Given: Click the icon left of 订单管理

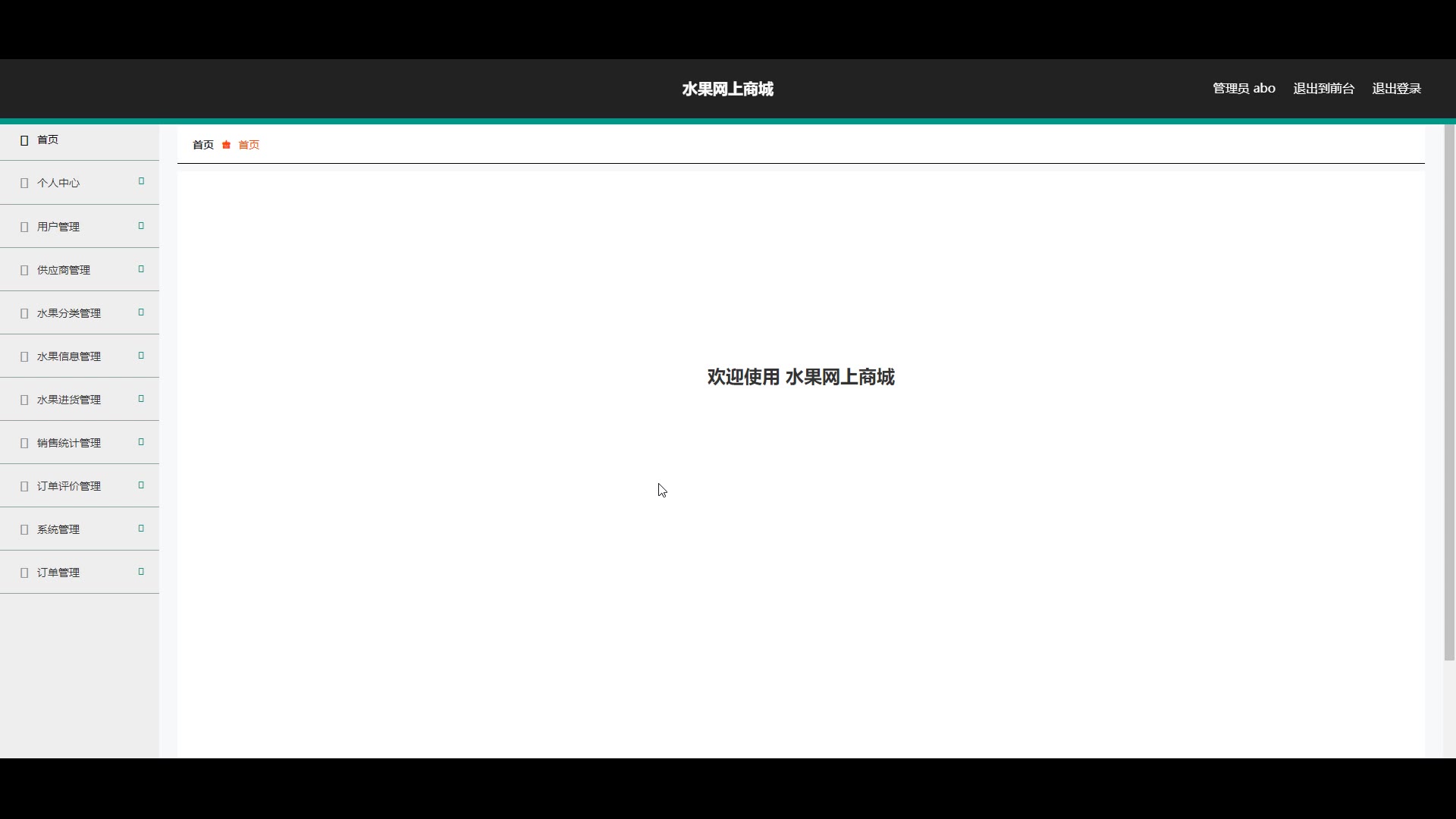Looking at the screenshot, I should tap(24, 573).
